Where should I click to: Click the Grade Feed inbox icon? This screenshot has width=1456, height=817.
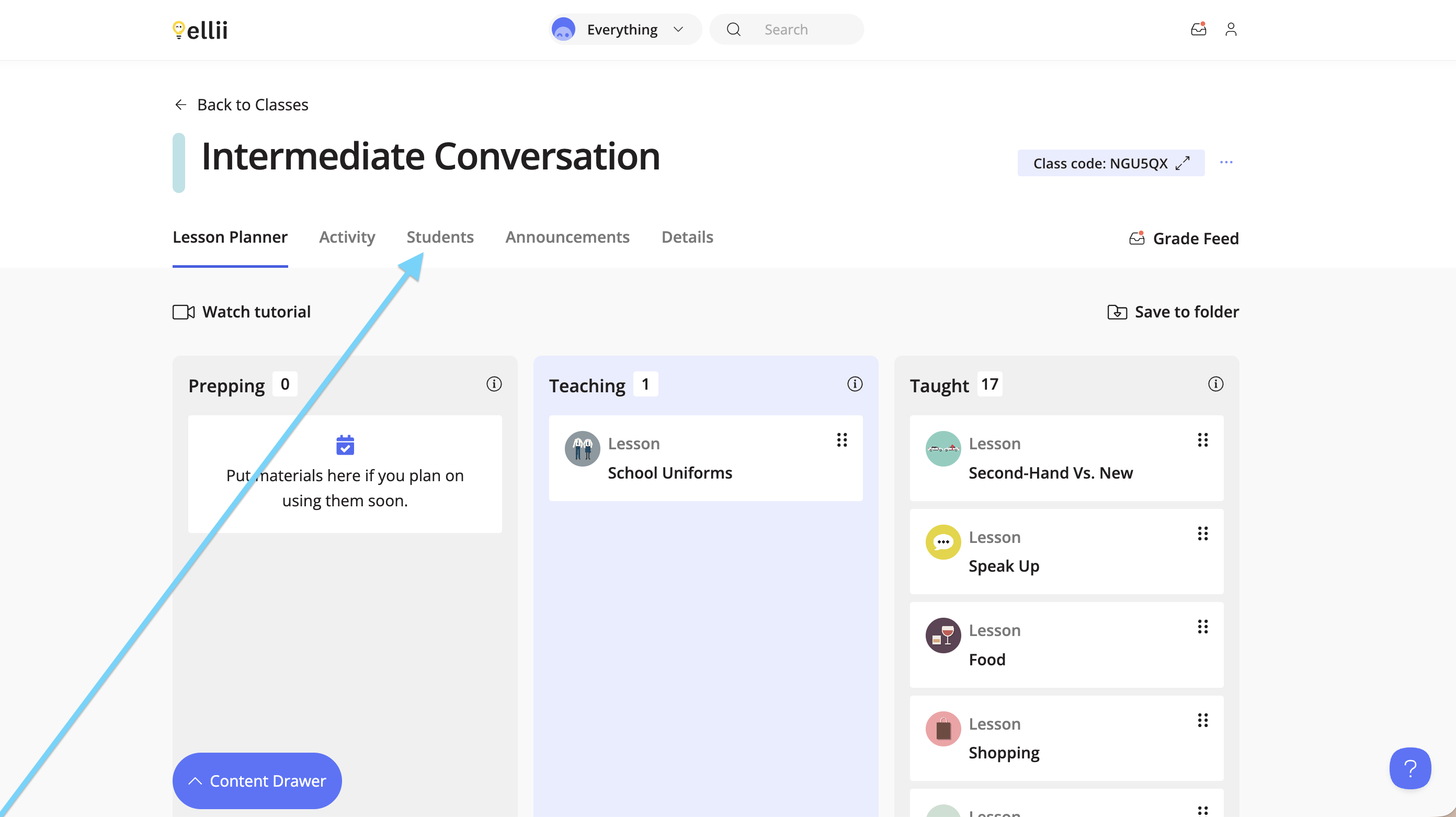pos(1136,238)
